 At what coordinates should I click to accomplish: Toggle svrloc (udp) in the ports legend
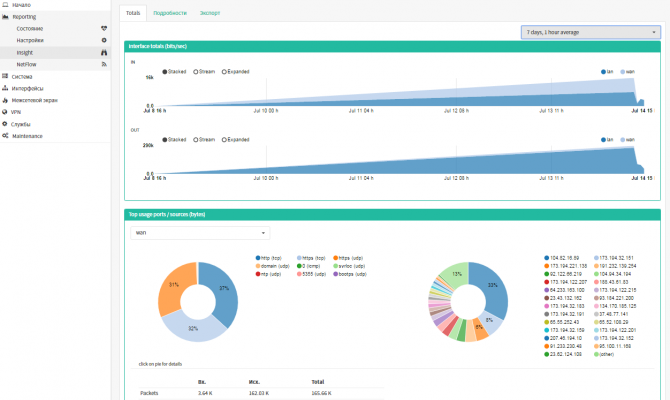point(350,266)
